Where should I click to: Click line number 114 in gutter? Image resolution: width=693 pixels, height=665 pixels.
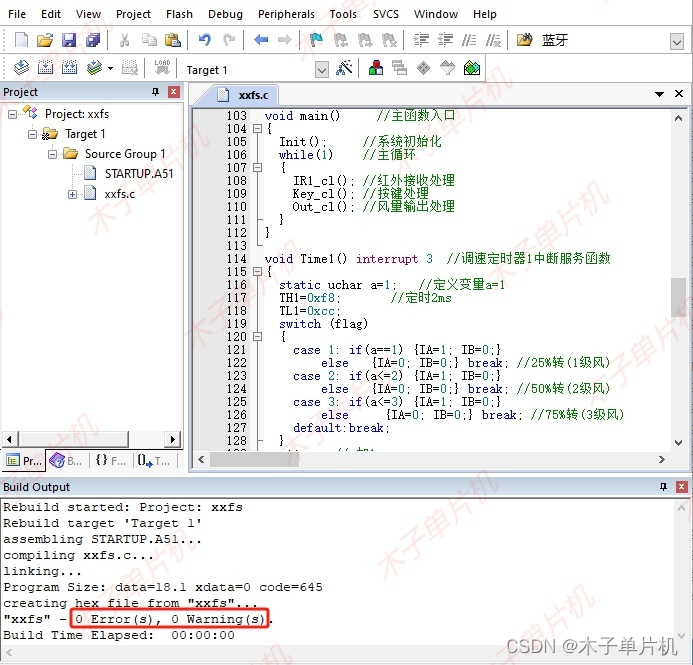point(236,258)
